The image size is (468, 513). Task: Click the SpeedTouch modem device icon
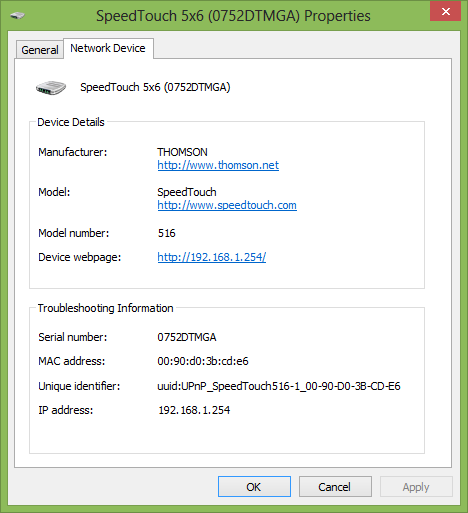point(51,88)
